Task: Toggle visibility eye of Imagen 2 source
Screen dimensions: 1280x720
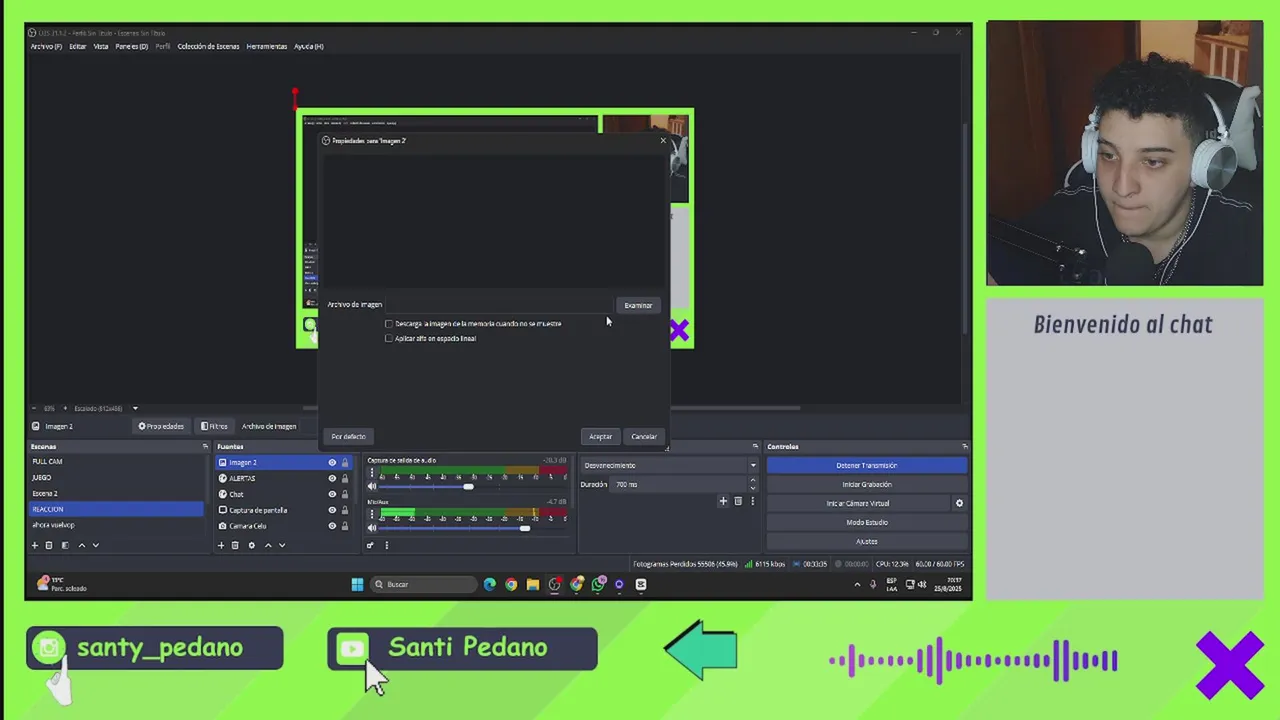Action: 332,462
